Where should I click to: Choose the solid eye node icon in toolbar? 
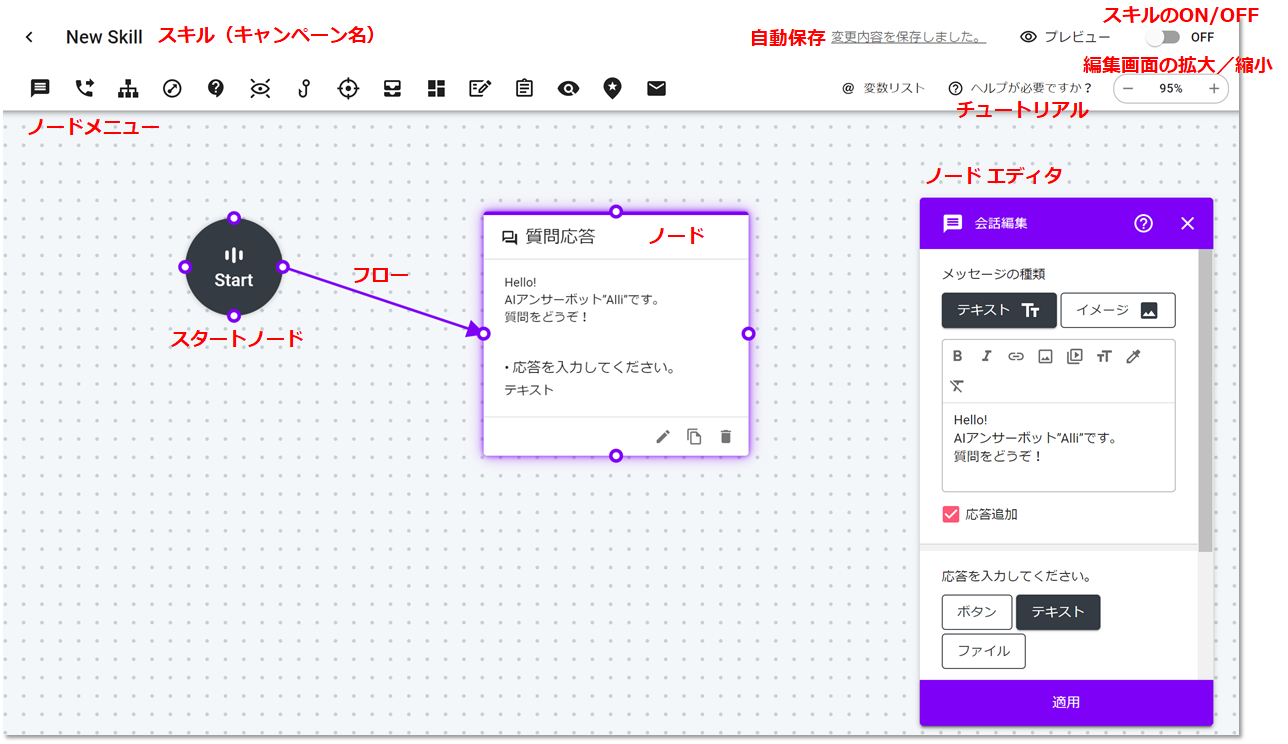[x=568, y=88]
